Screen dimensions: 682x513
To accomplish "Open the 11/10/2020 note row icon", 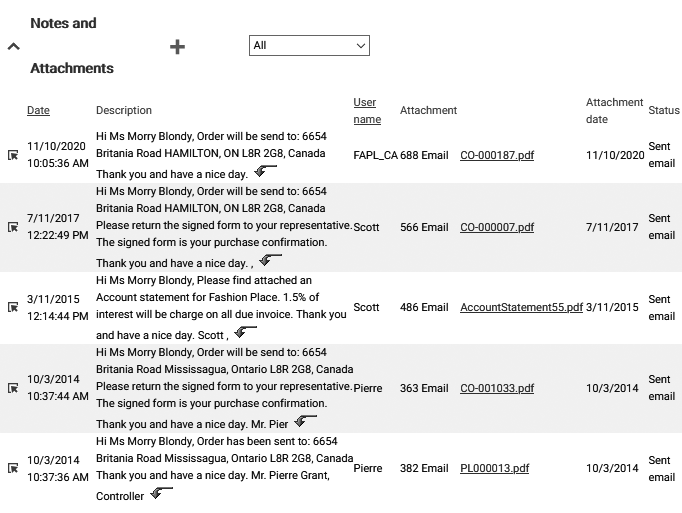I will coord(13,155).
